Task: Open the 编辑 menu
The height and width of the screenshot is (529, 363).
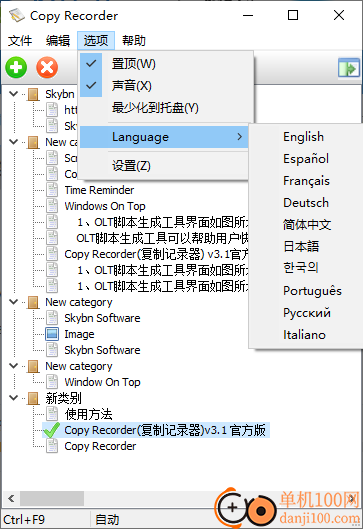Action: 58,40
